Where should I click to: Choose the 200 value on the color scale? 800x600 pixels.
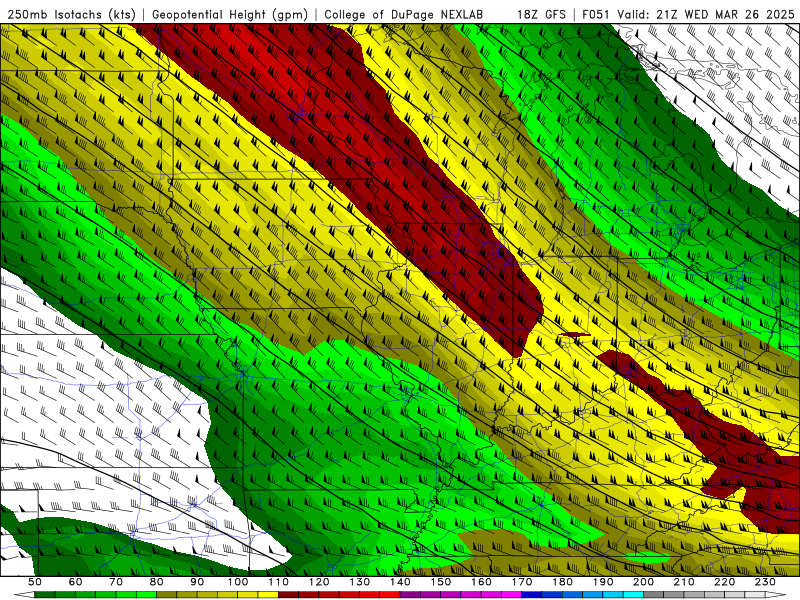[643, 582]
